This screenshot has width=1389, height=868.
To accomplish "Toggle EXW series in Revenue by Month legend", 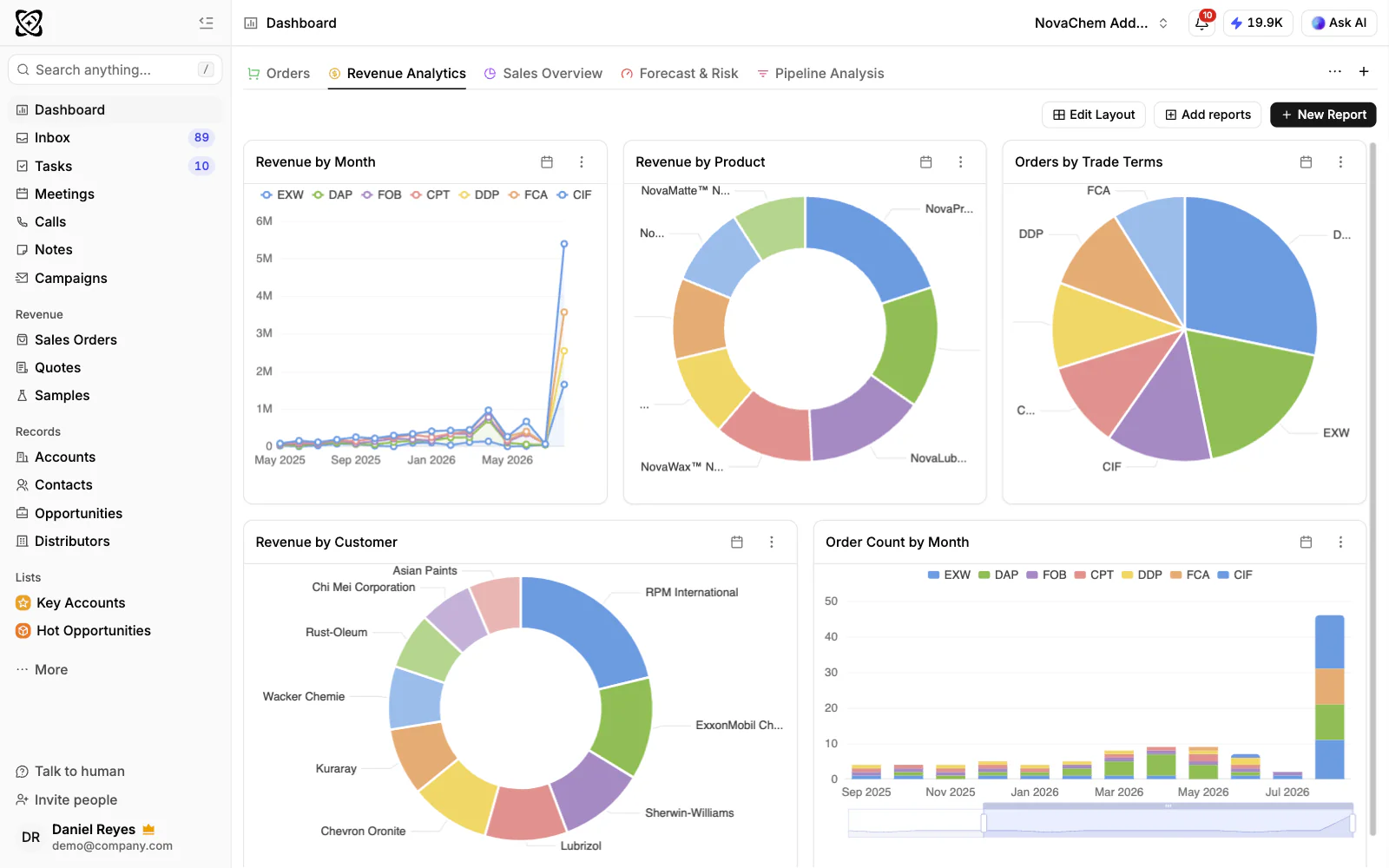I will point(282,195).
